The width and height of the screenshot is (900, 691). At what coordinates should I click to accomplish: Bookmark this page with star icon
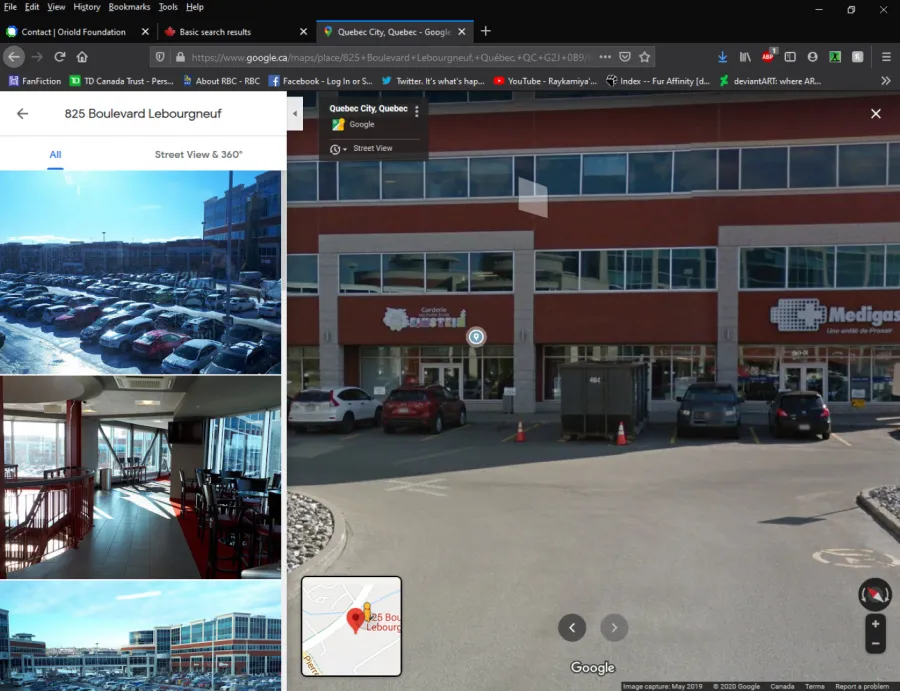pos(645,57)
